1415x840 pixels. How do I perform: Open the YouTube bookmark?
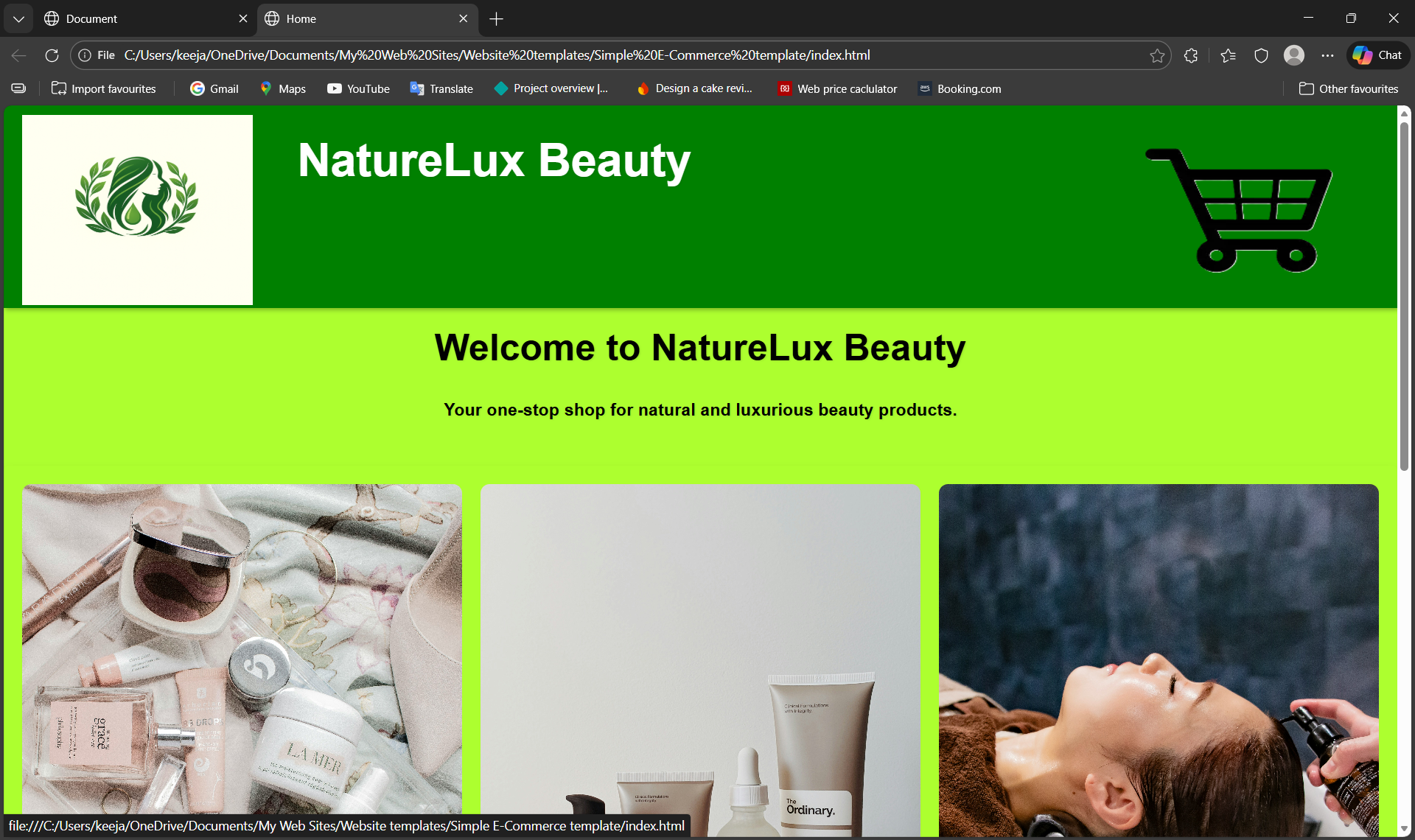[x=358, y=88]
